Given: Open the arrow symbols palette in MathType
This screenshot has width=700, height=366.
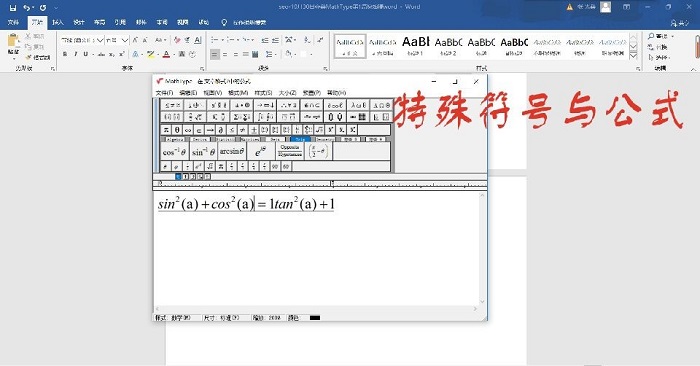Looking at the screenshot, I should (x=265, y=105).
